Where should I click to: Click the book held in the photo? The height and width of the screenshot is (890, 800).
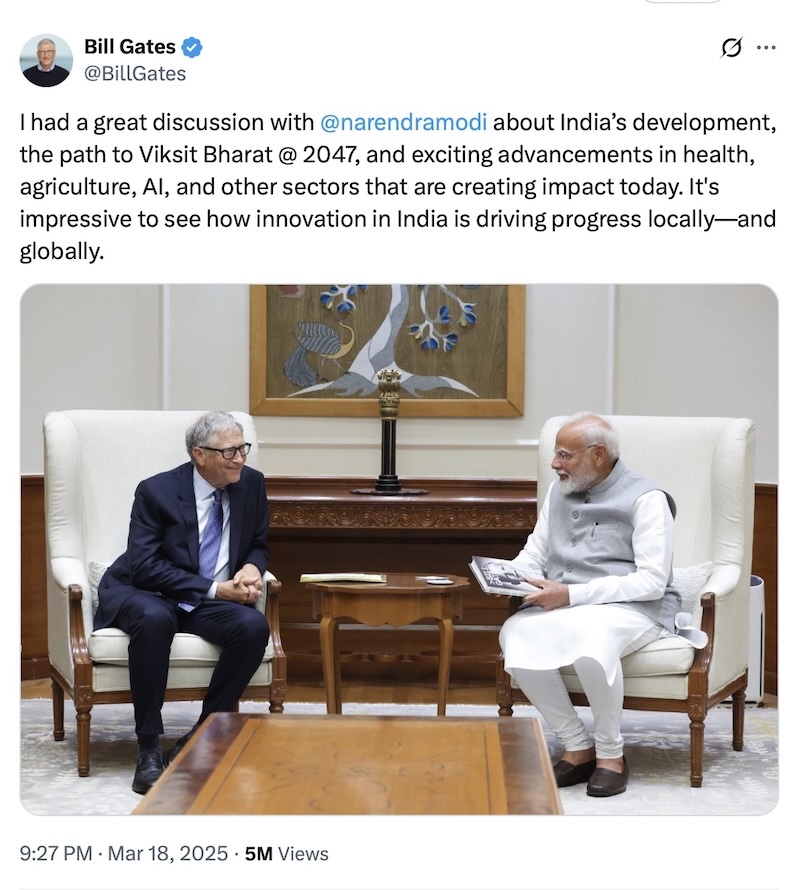pyautogui.click(x=504, y=577)
